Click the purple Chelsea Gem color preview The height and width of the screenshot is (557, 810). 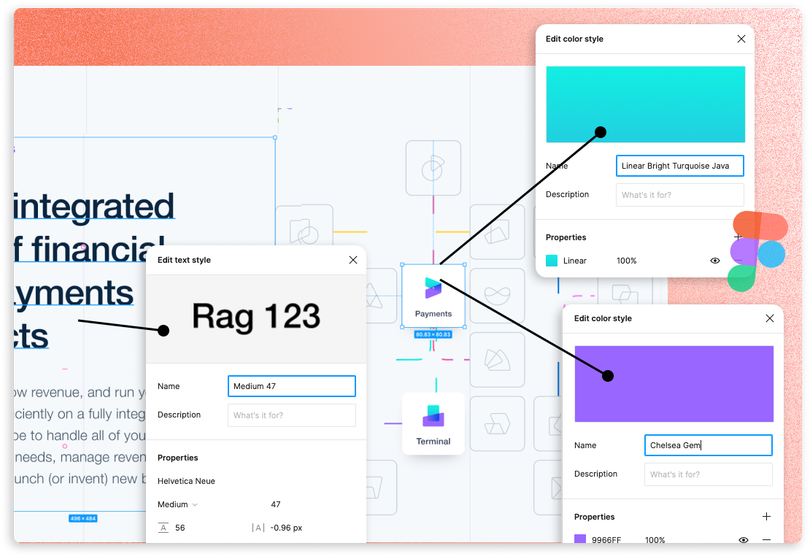point(674,384)
